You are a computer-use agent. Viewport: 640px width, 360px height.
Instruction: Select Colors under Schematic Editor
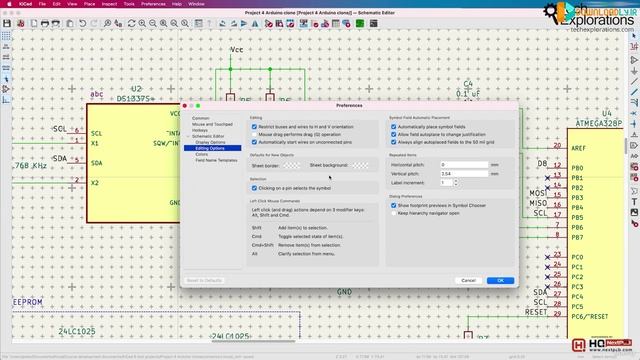point(201,154)
